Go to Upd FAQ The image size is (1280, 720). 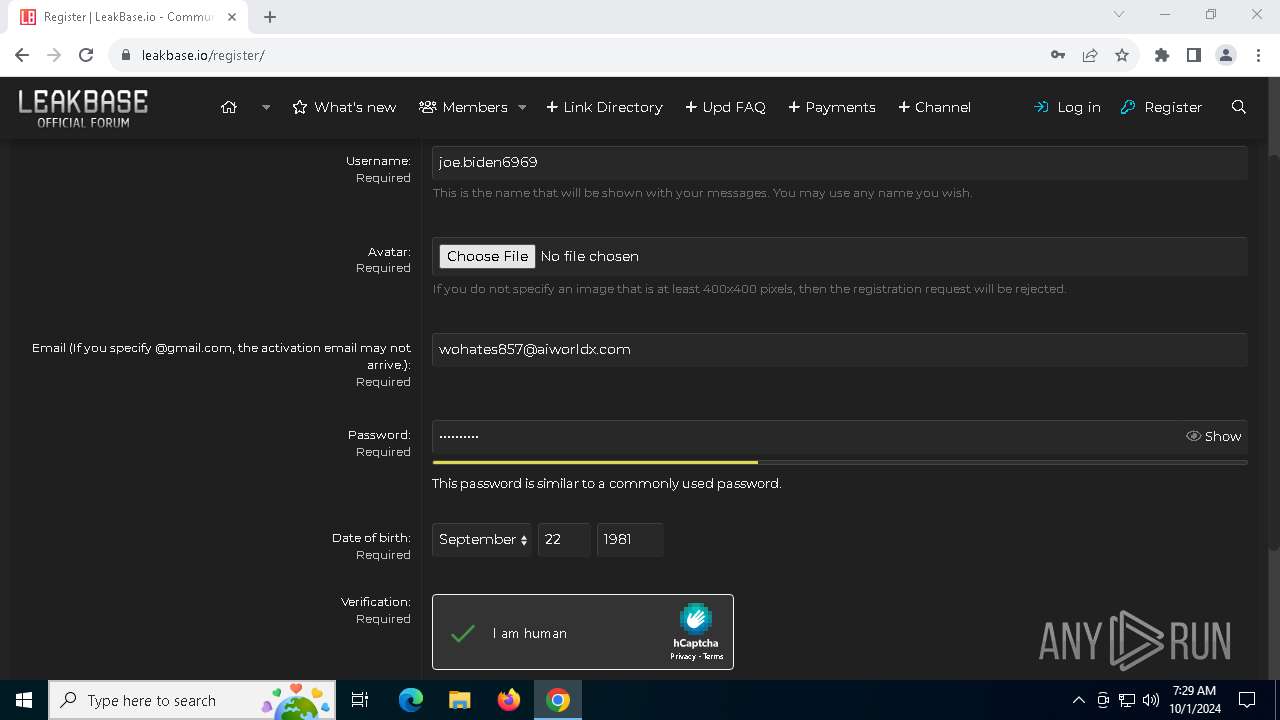725,107
